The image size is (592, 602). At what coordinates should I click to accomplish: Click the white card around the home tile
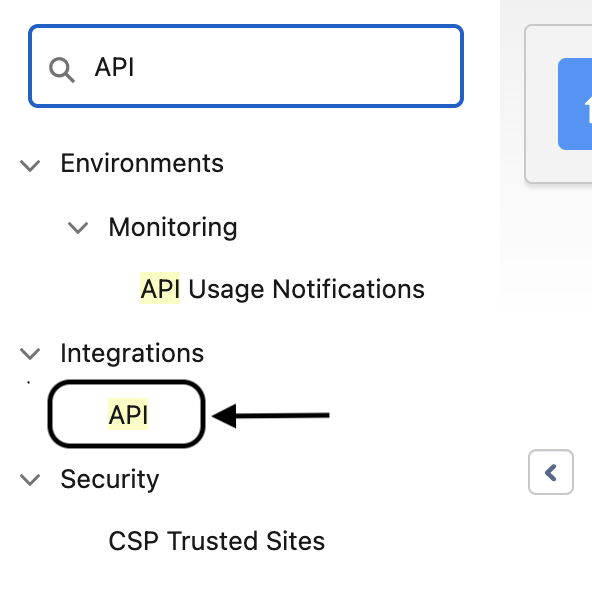tap(558, 104)
